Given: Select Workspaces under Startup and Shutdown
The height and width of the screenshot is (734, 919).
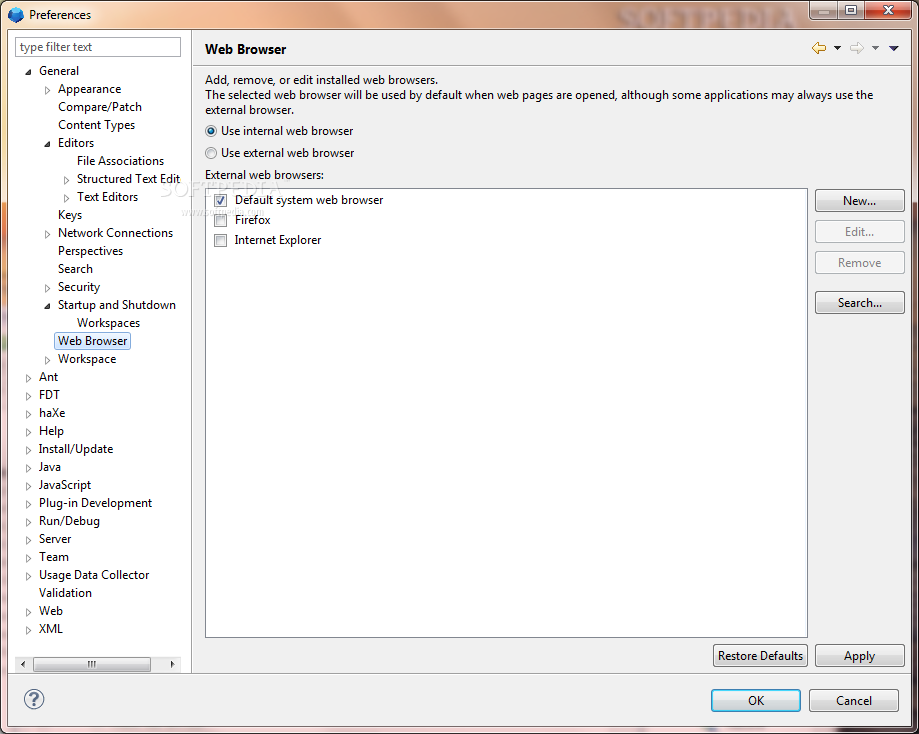Looking at the screenshot, I should [108, 323].
